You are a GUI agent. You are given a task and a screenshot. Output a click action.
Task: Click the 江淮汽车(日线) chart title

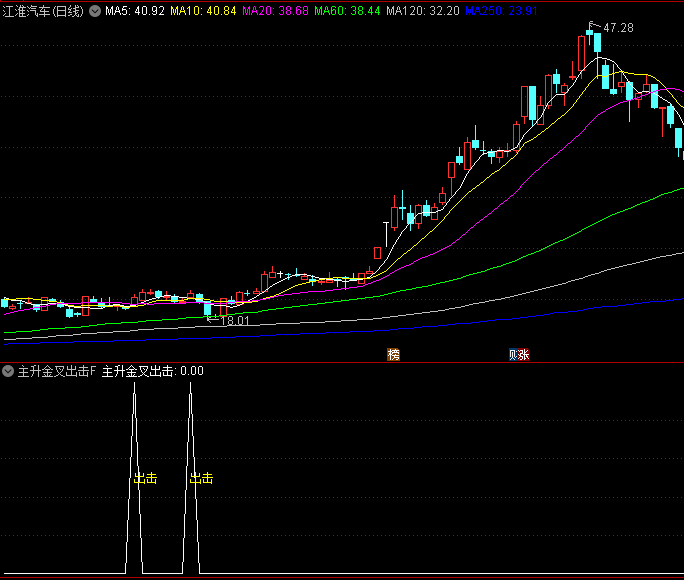[43, 11]
